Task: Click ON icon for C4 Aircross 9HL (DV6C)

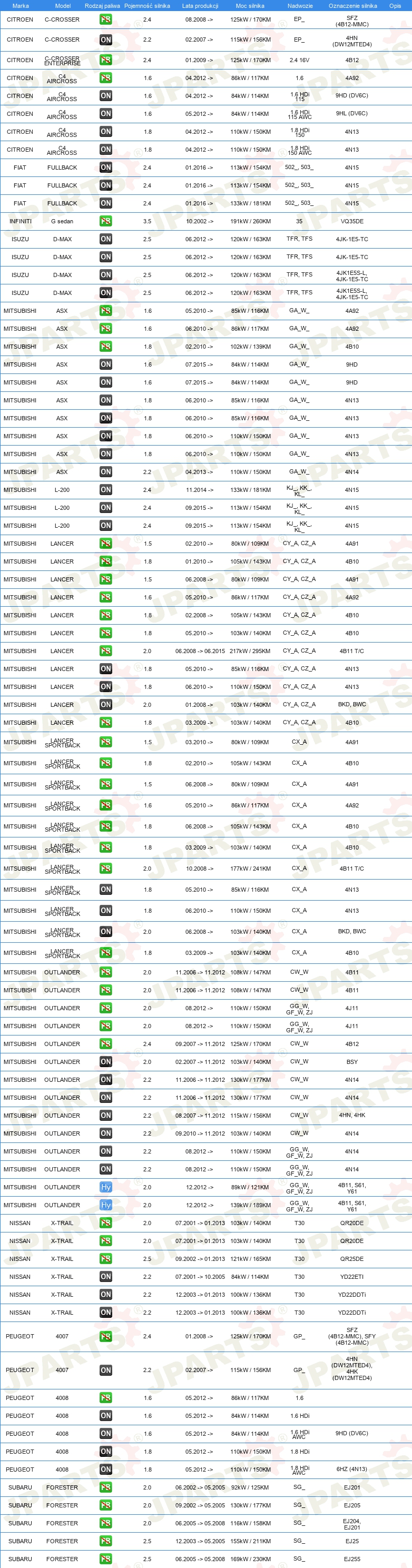Action: click(x=106, y=114)
